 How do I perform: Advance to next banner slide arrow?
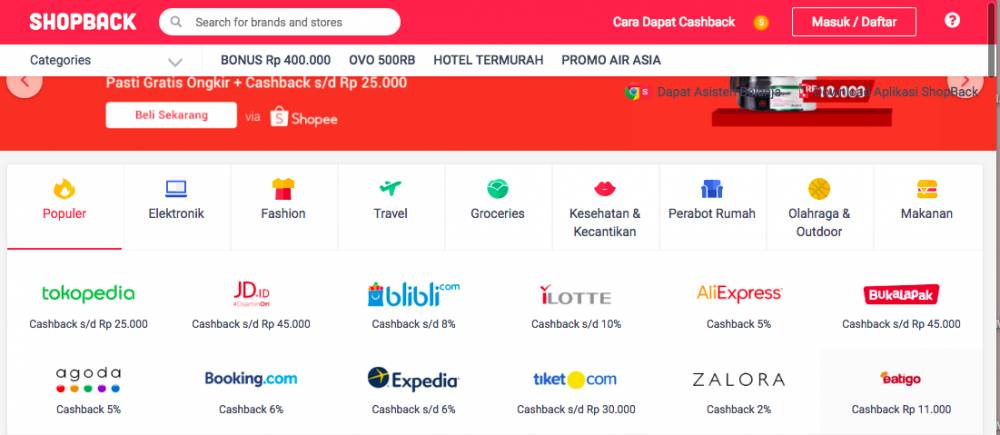pyautogui.click(x=965, y=82)
